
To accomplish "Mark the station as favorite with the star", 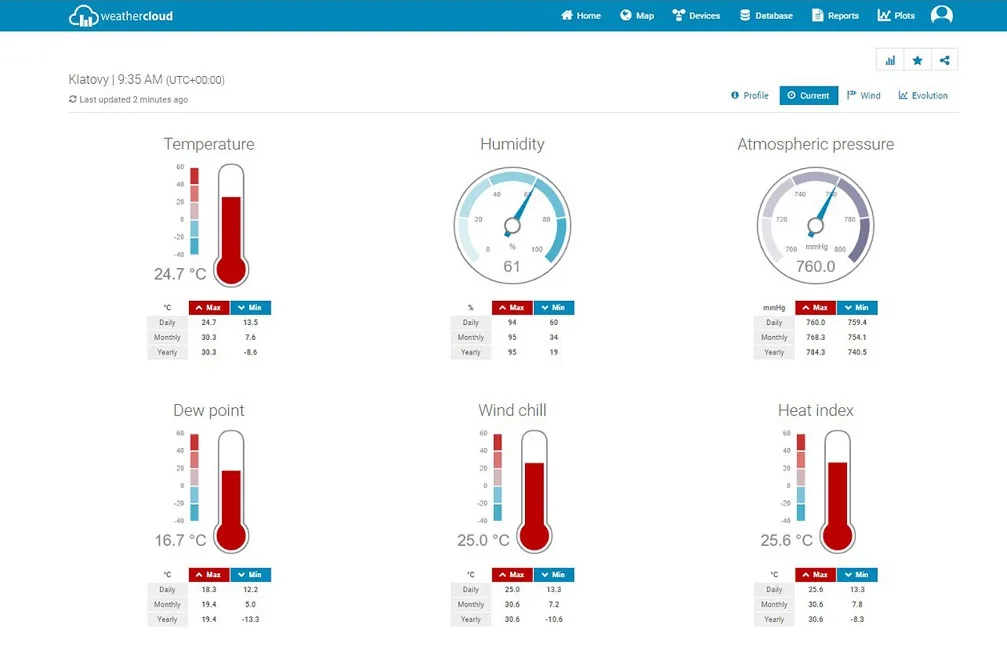I will point(917,60).
